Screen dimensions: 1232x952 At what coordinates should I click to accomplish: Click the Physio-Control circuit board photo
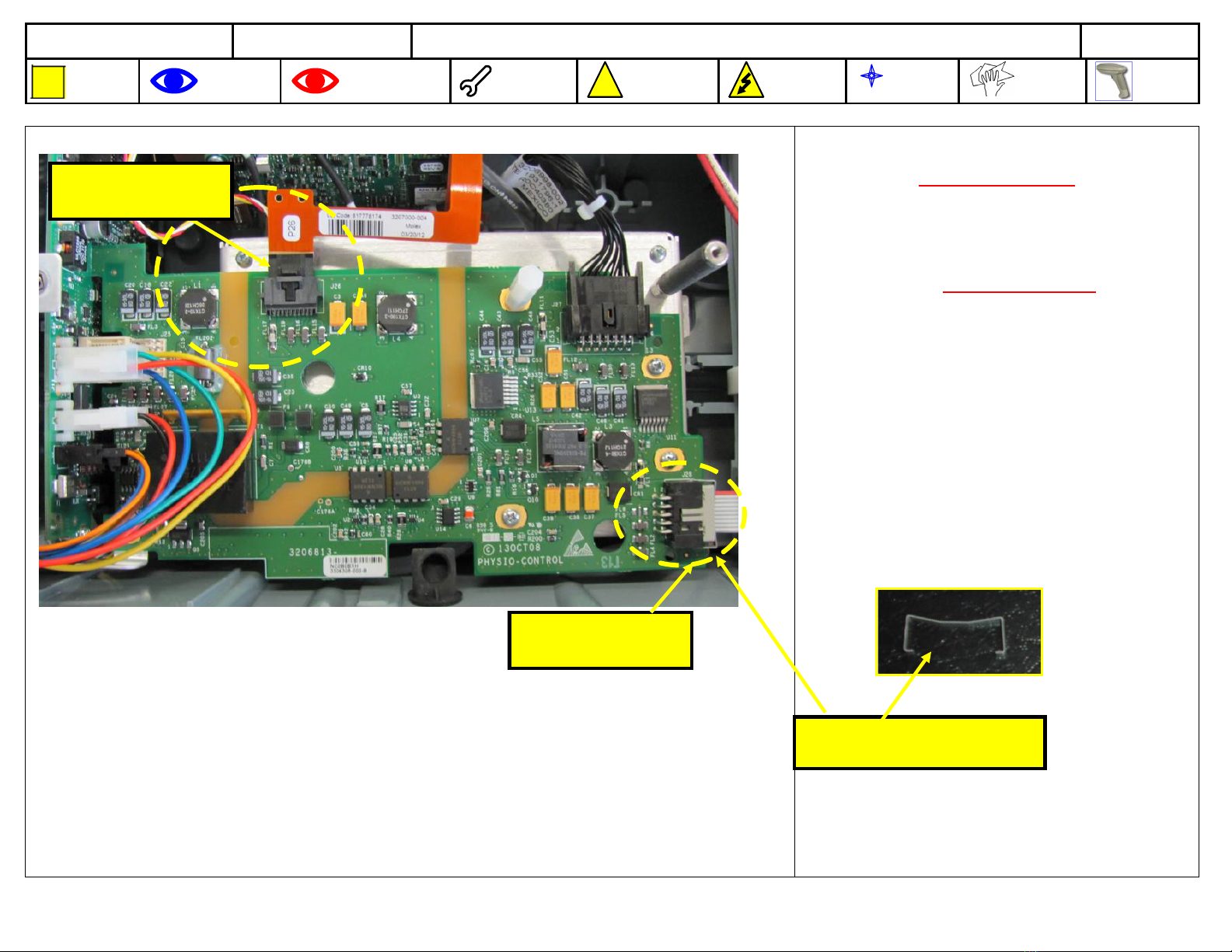(389, 380)
